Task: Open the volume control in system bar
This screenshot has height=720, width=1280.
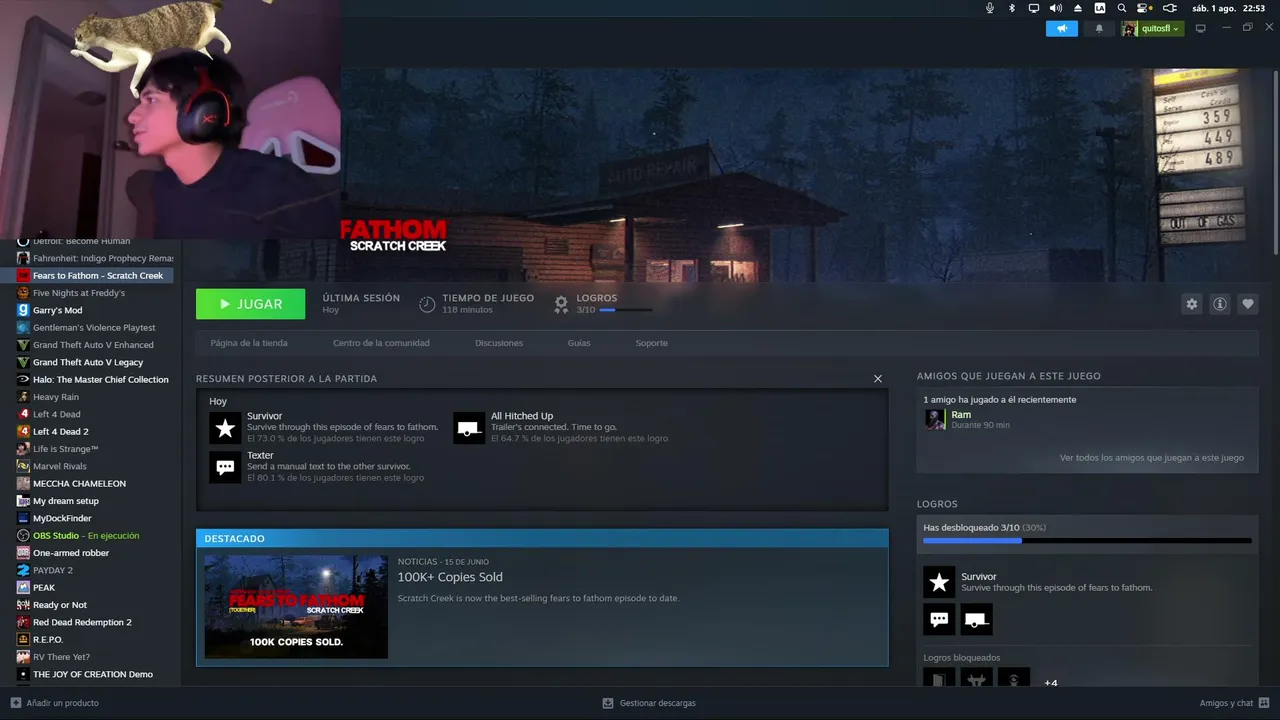Action: (x=1056, y=8)
